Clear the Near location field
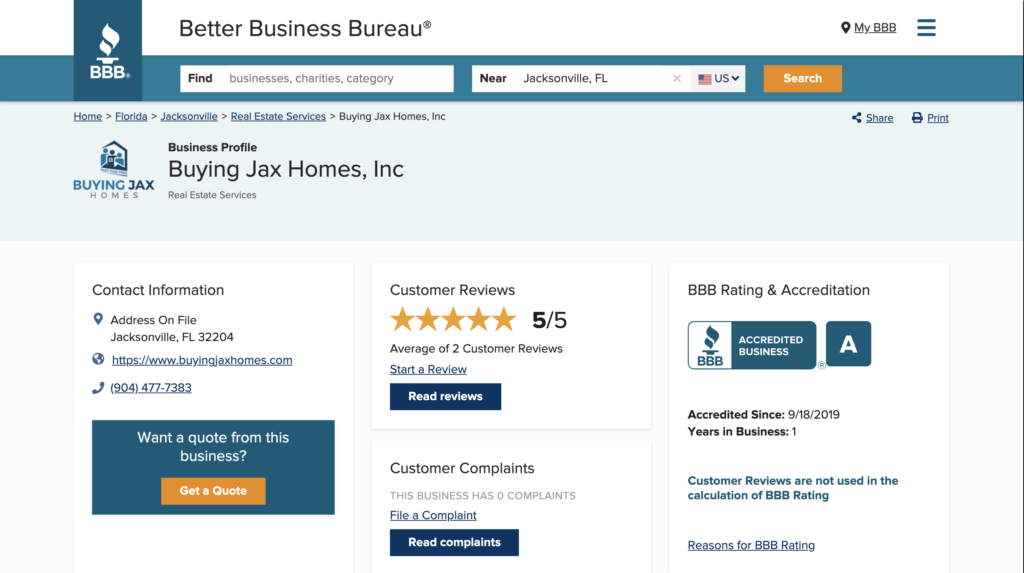The width and height of the screenshot is (1024, 573). (x=677, y=79)
